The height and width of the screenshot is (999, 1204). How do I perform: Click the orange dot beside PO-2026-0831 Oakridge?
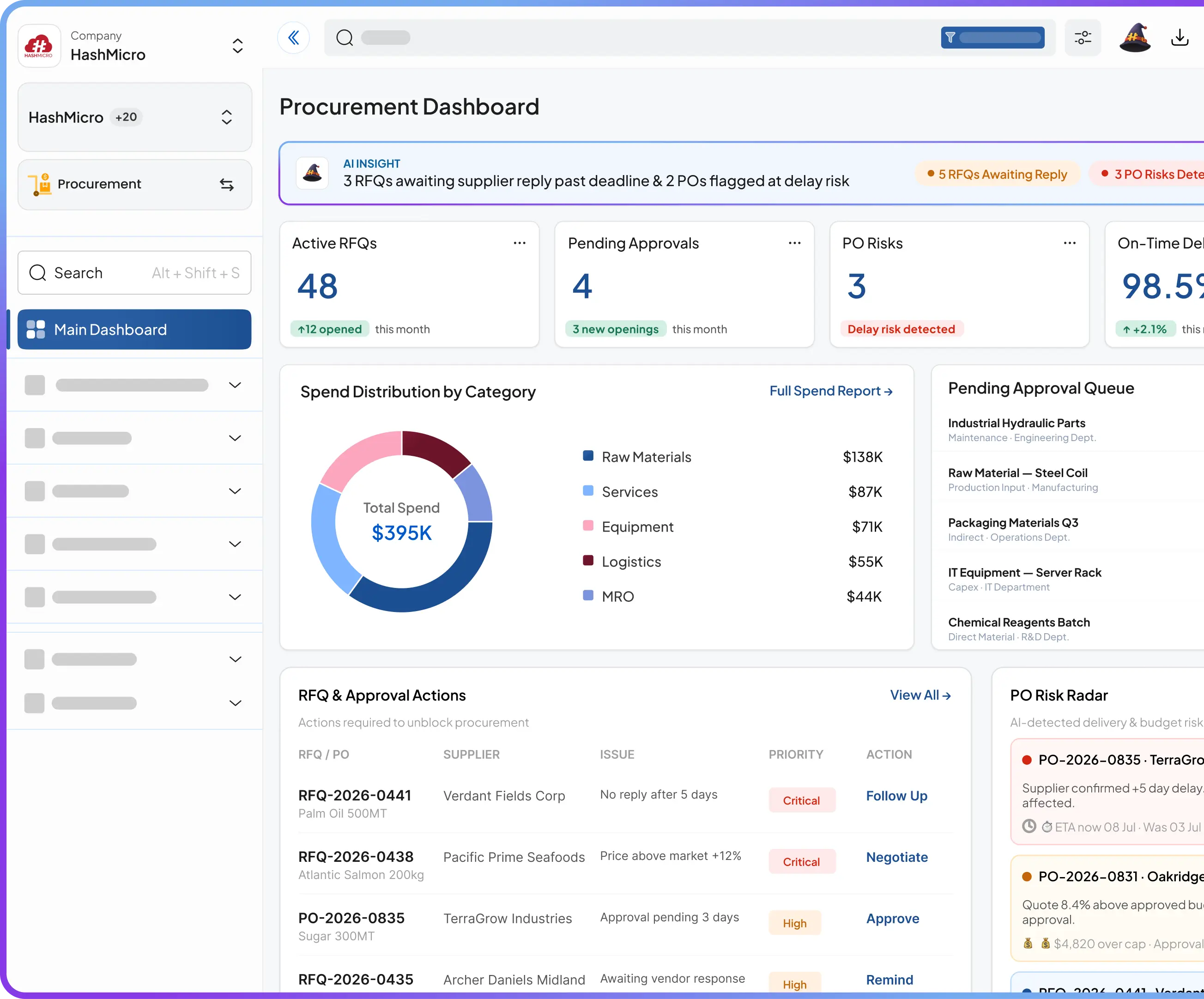pyautogui.click(x=1027, y=877)
